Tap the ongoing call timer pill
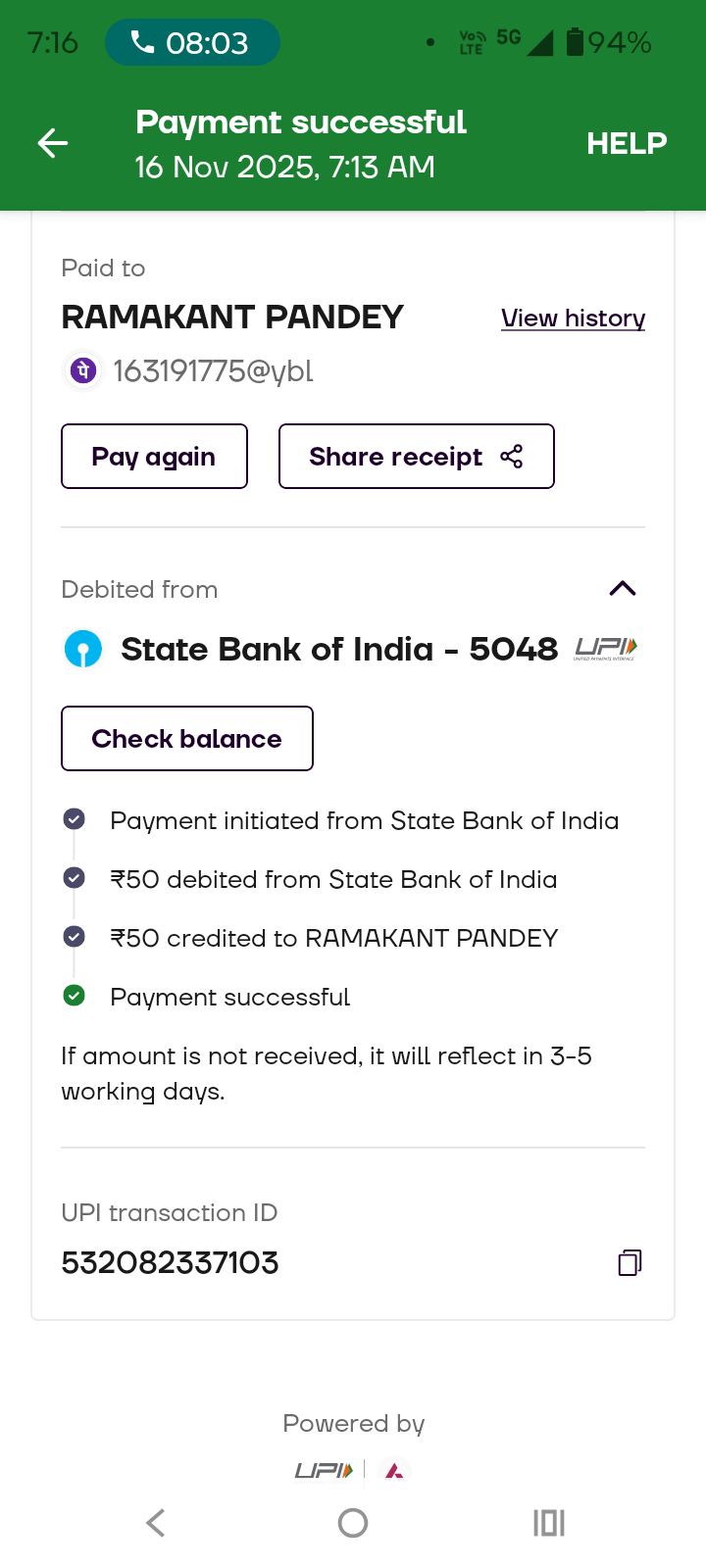706x1568 pixels. click(192, 43)
